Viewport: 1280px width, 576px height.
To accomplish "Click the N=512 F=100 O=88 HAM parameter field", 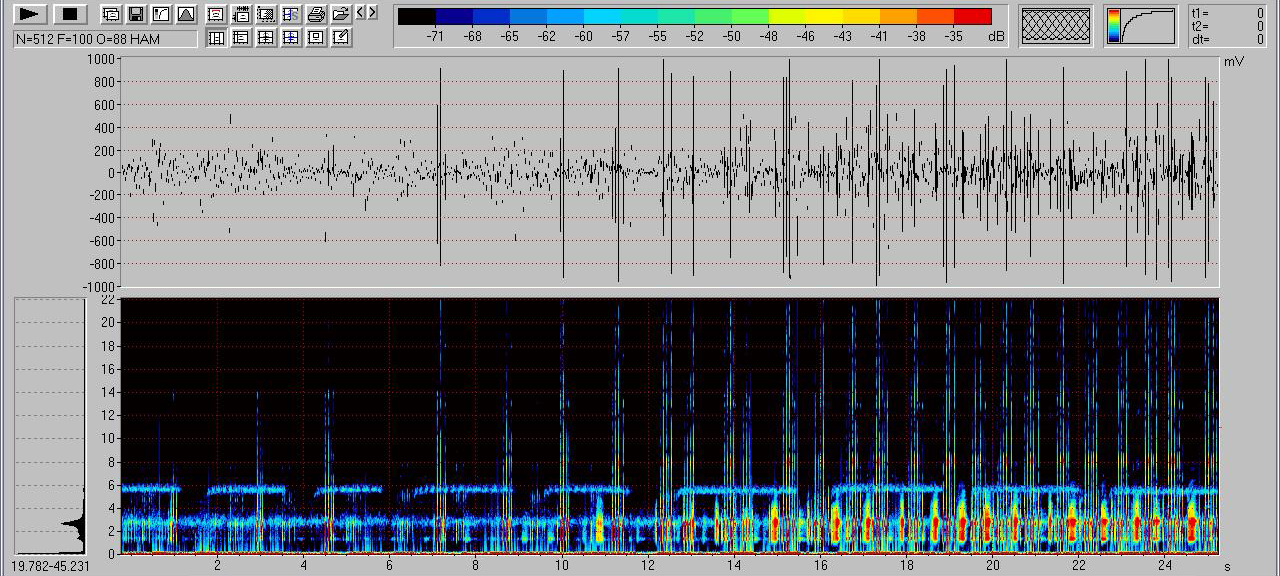I will [x=105, y=39].
